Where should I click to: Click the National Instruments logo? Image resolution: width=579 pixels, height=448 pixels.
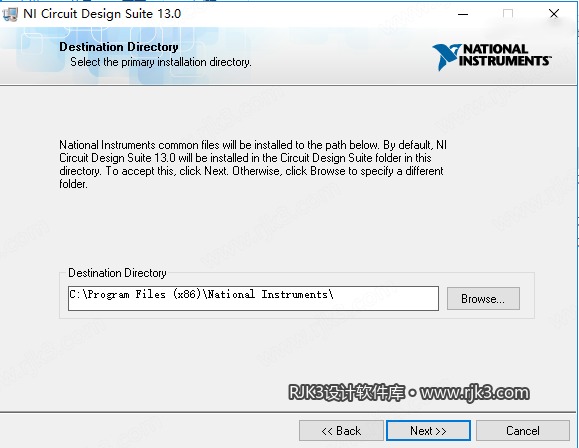click(492, 56)
